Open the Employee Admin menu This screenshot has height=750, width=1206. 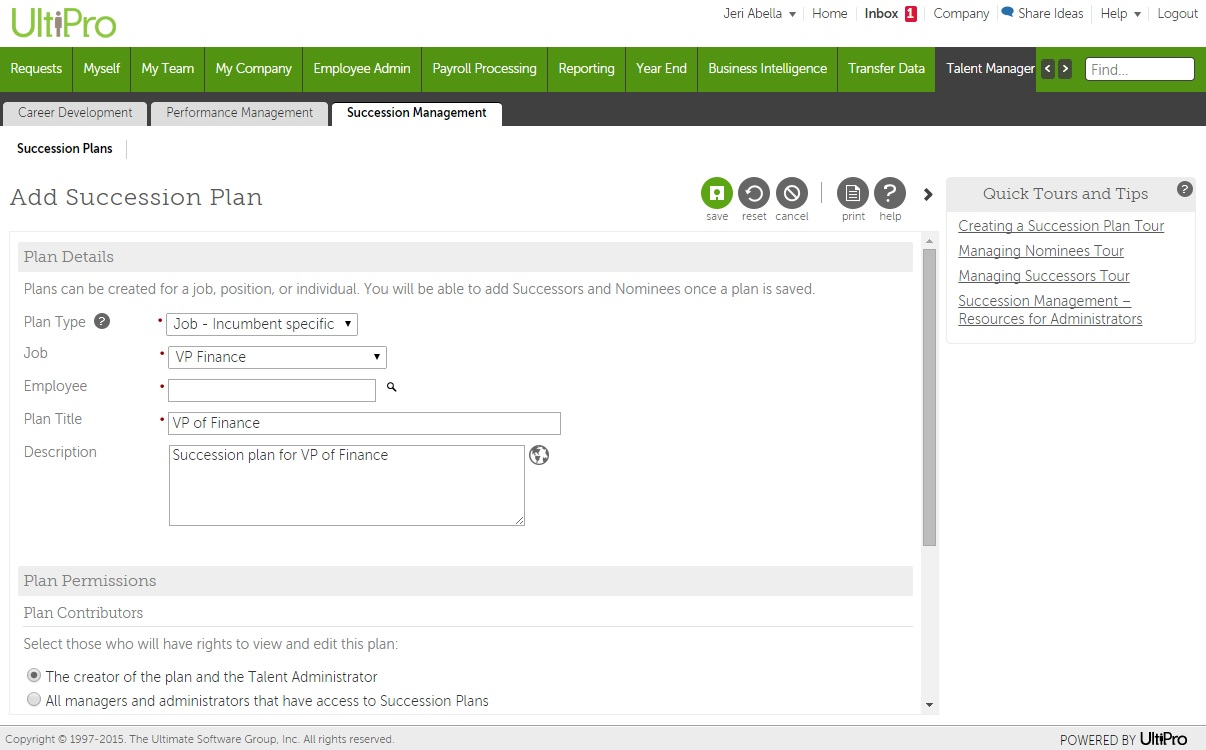click(362, 69)
